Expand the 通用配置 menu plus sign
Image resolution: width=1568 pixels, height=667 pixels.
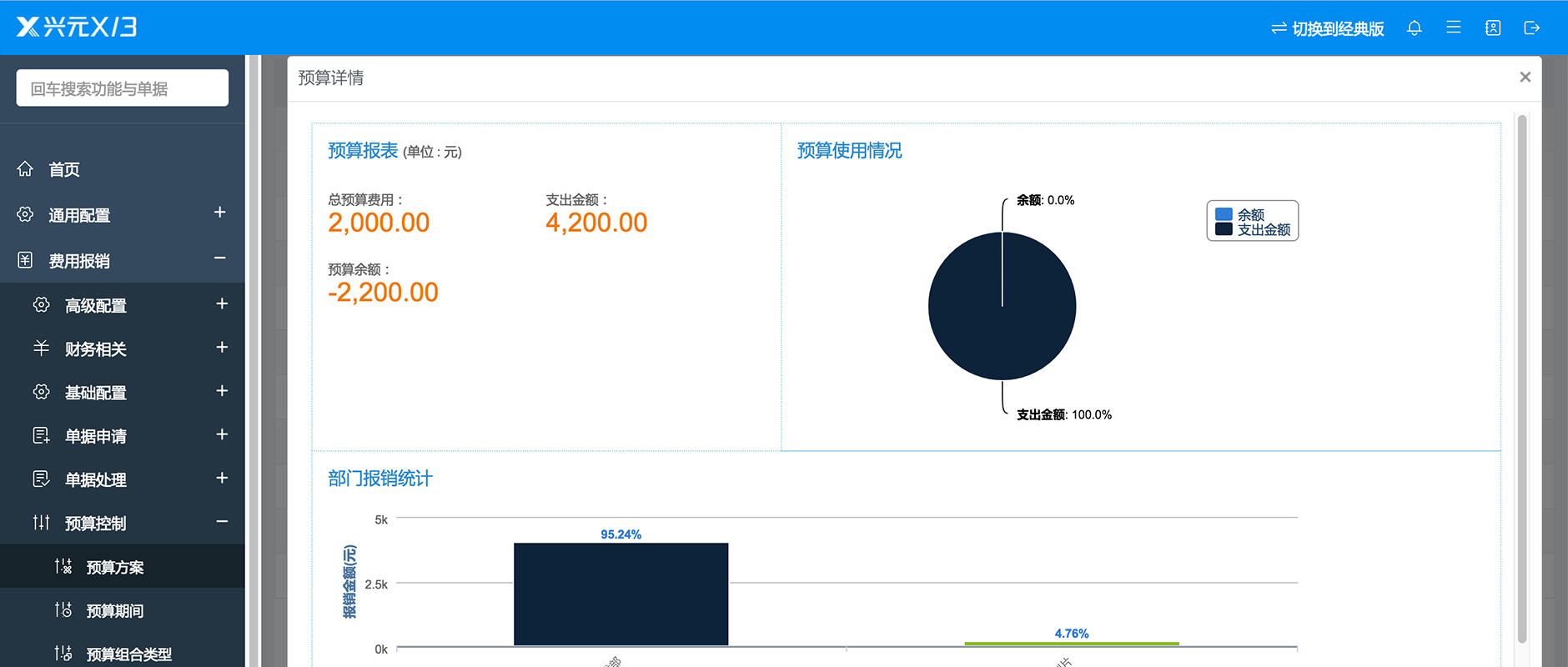(x=220, y=213)
